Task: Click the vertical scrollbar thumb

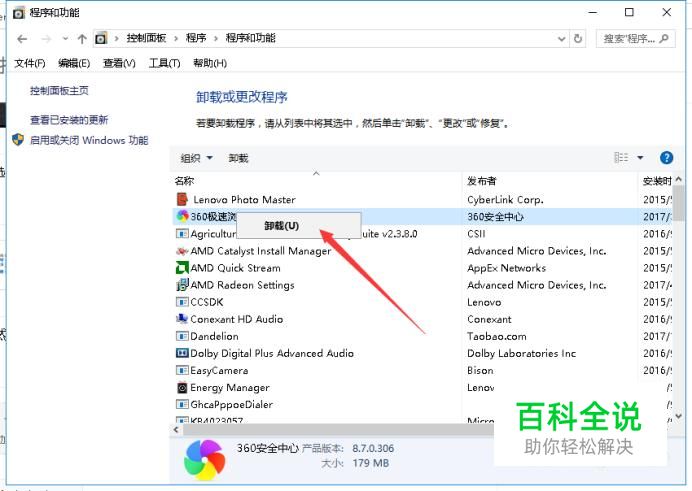Action: 678,204
